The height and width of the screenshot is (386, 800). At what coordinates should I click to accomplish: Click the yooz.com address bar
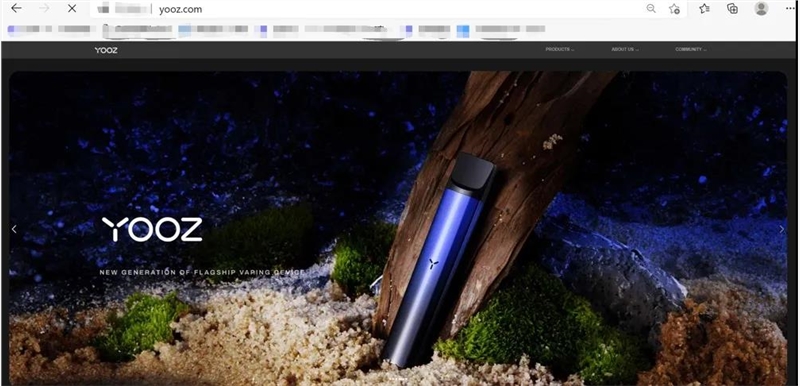tap(367, 9)
